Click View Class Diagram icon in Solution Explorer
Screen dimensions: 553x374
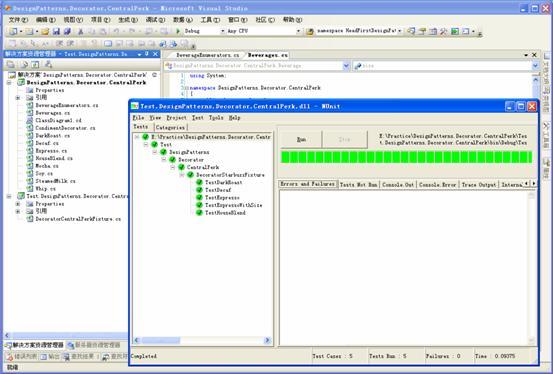coord(48,64)
